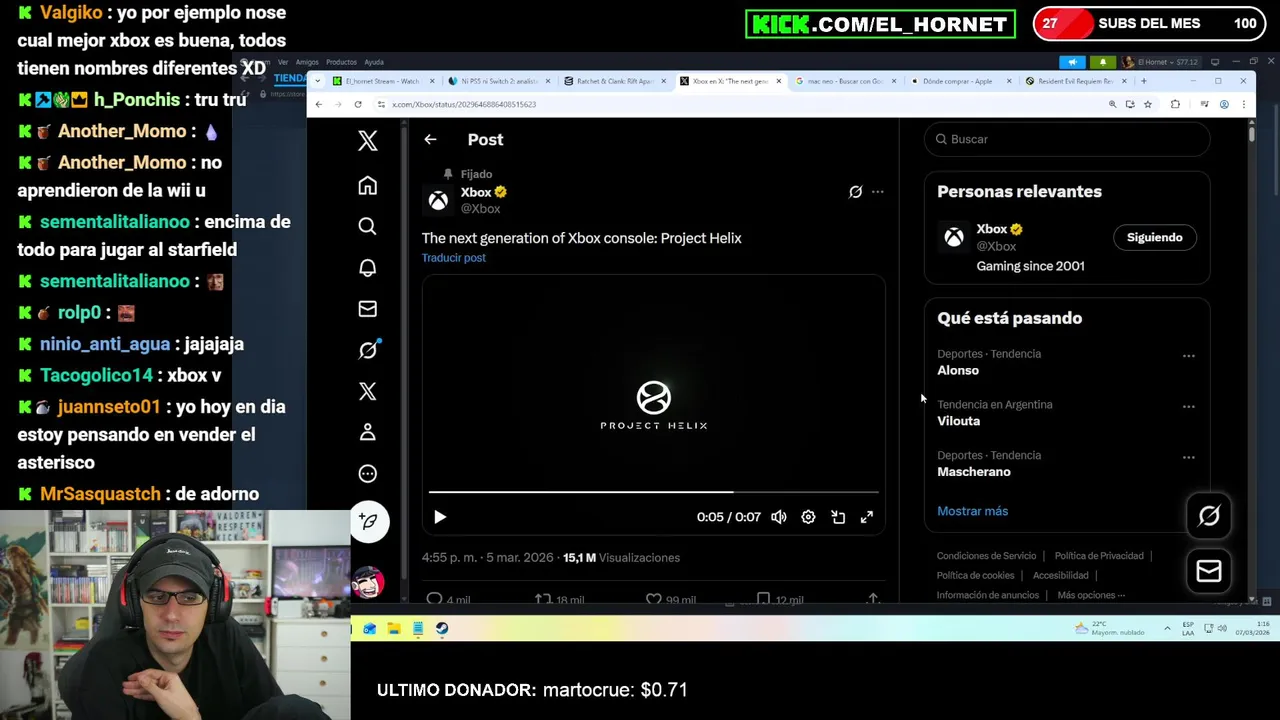Click Grok explain icon on Xbox post
The image size is (1280, 720).
coord(855,192)
